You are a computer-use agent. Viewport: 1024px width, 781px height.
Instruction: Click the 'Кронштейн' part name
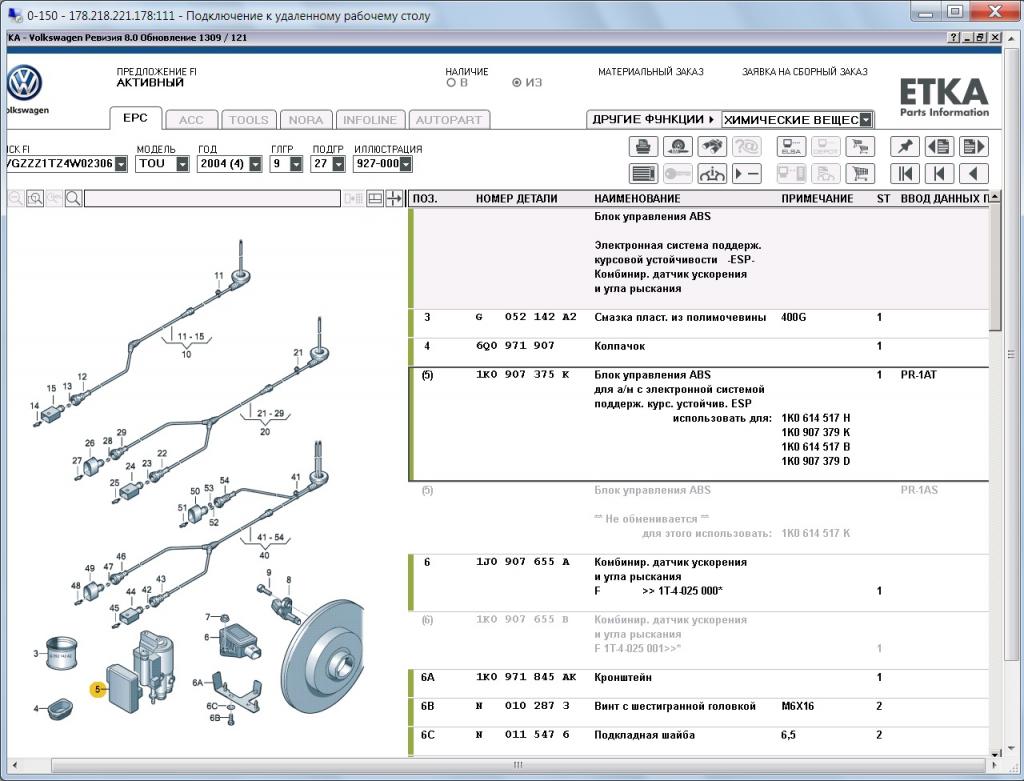[623, 677]
